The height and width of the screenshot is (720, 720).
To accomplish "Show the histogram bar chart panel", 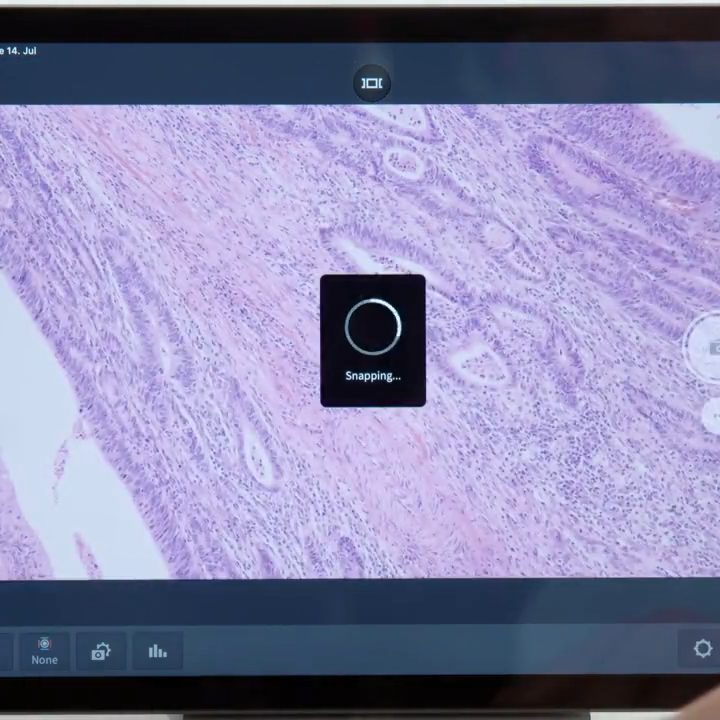I will click(x=158, y=651).
